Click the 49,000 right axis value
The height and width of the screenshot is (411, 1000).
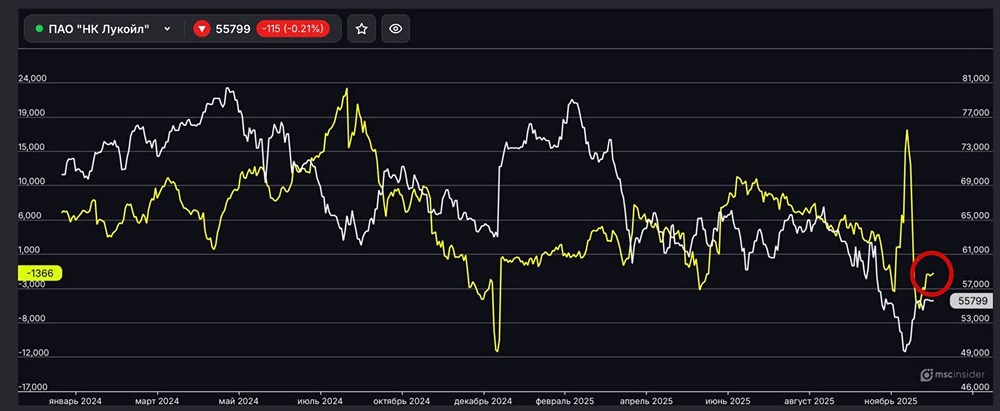tap(975, 353)
